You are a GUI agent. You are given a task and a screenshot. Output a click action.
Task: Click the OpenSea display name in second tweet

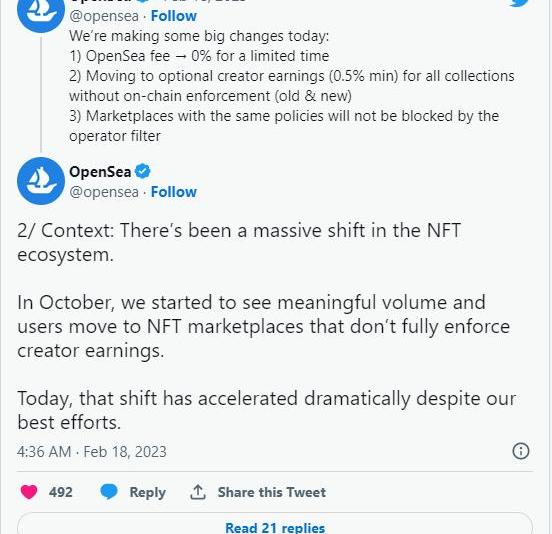[100, 172]
